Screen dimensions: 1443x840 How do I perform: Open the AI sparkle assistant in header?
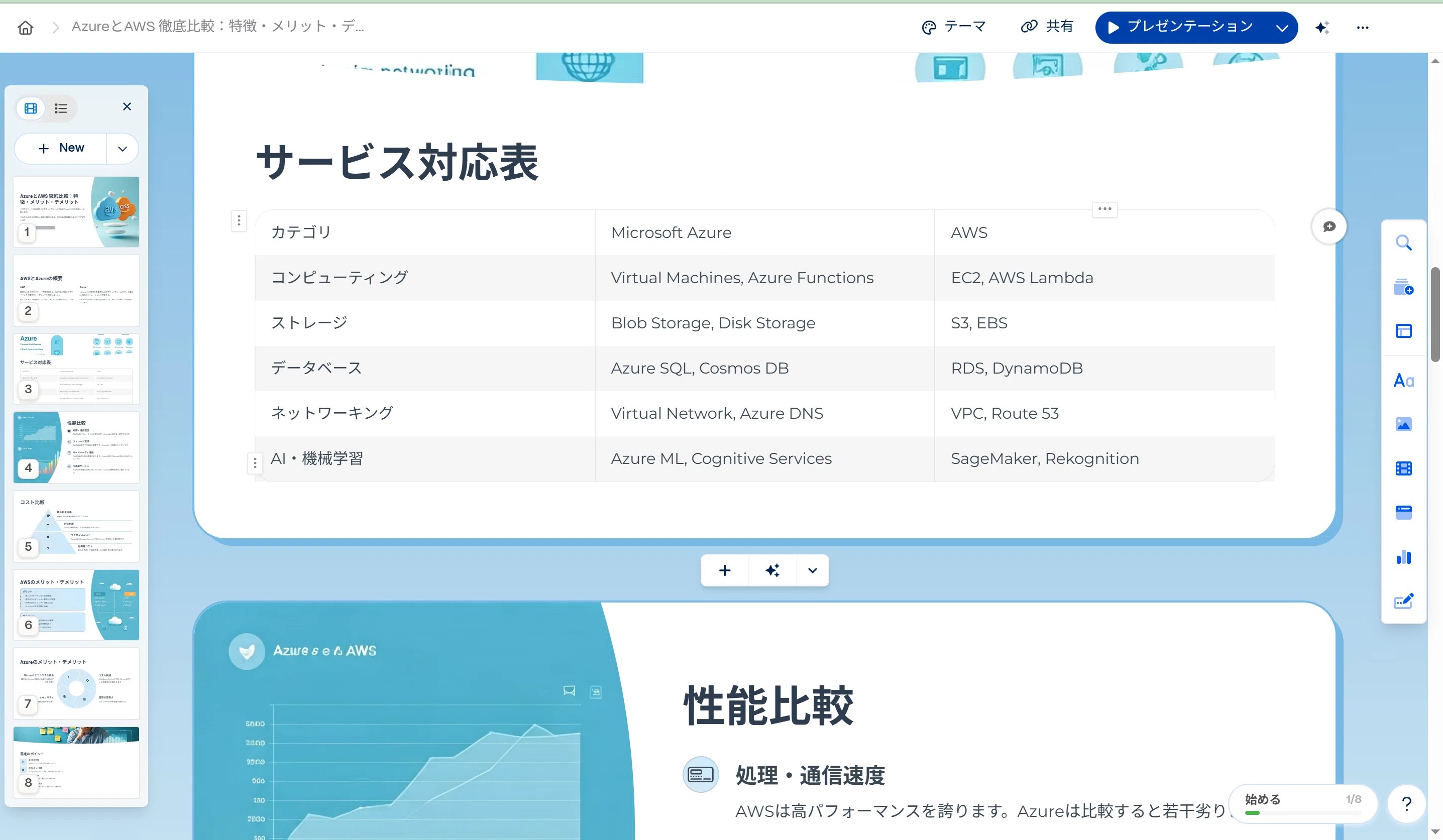click(1322, 28)
